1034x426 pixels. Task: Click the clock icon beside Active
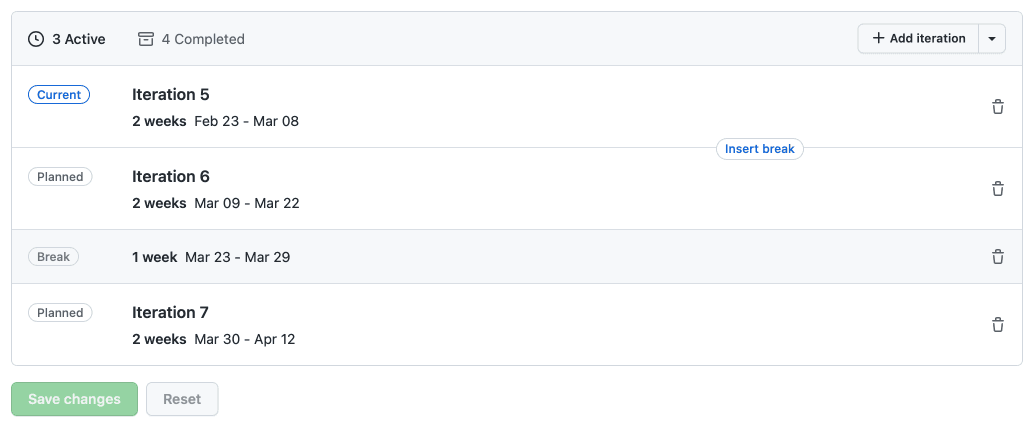36,39
